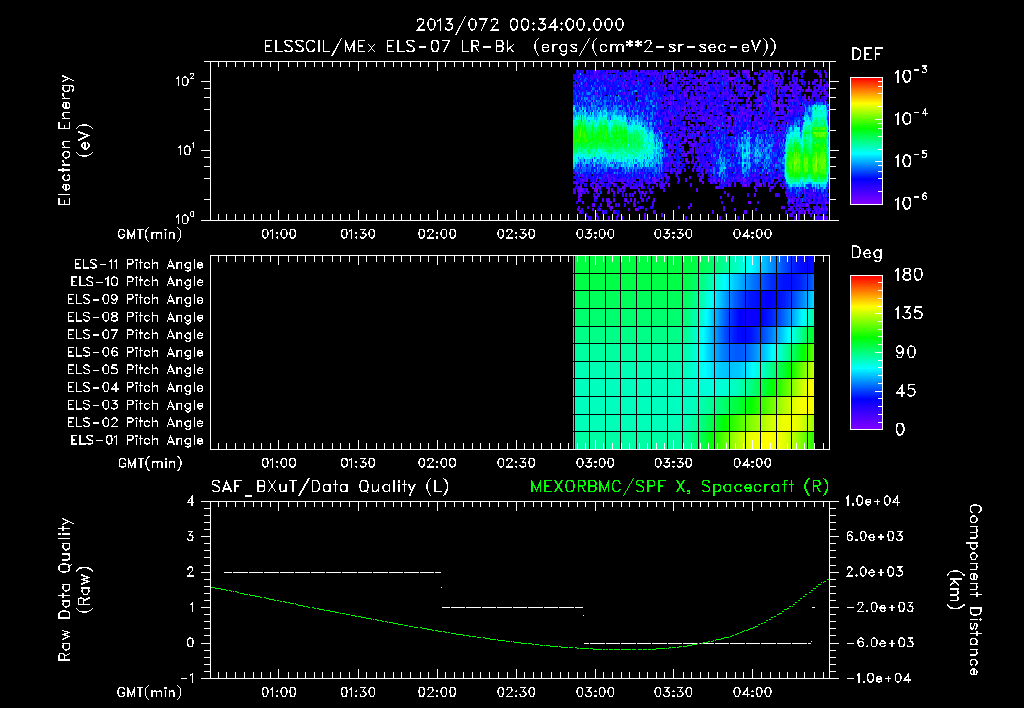Click the electron spectrogram data region

pyautogui.click(x=701, y=144)
